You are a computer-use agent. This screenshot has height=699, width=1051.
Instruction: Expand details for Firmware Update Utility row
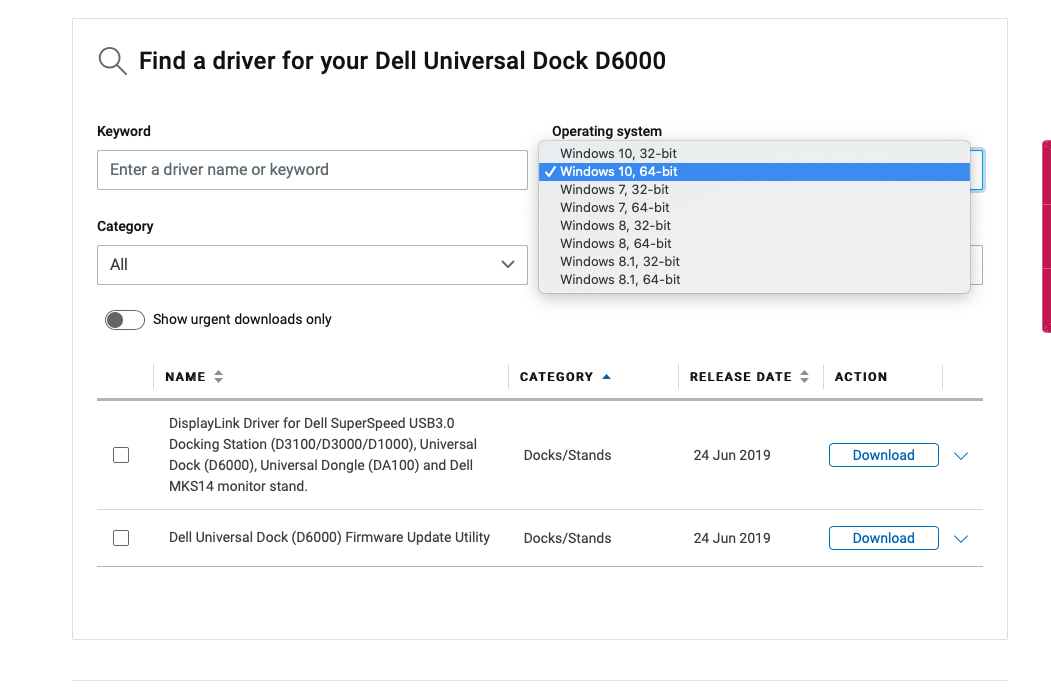[x=961, y=539]
